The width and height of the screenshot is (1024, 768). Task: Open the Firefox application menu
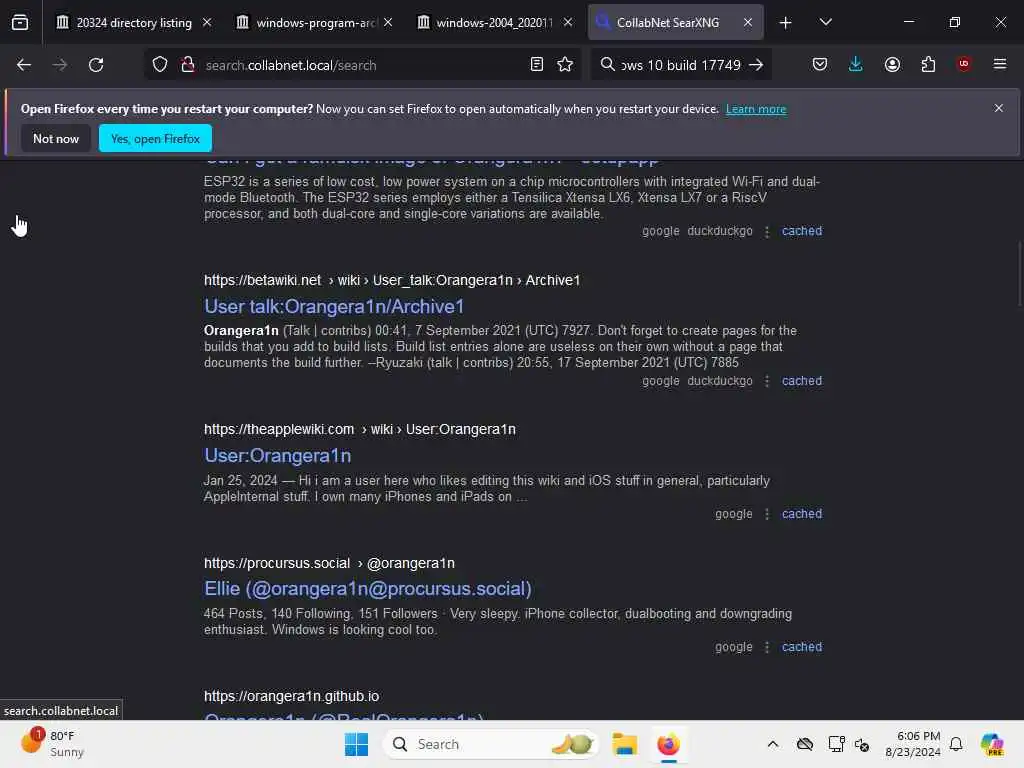pos(1000,64)
